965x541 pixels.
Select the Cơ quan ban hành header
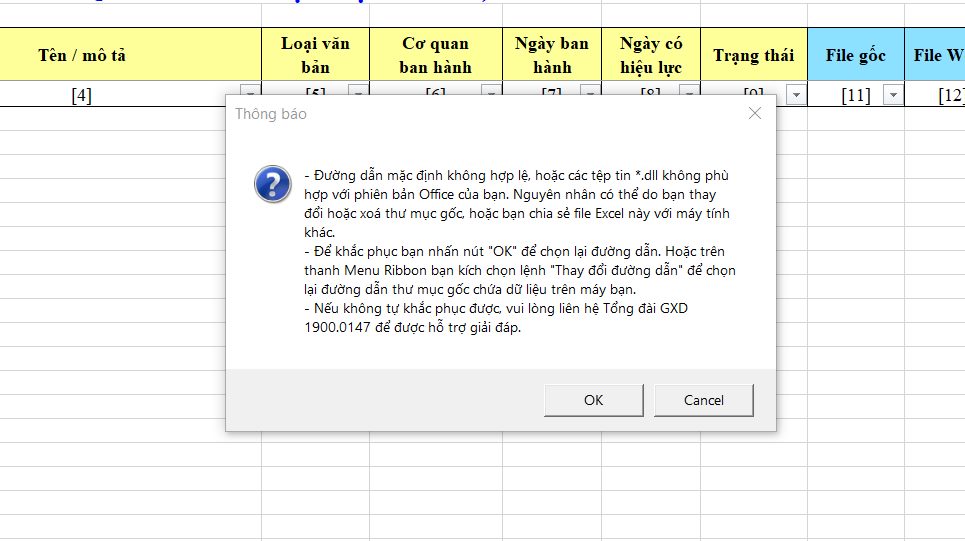pos(435,56)
